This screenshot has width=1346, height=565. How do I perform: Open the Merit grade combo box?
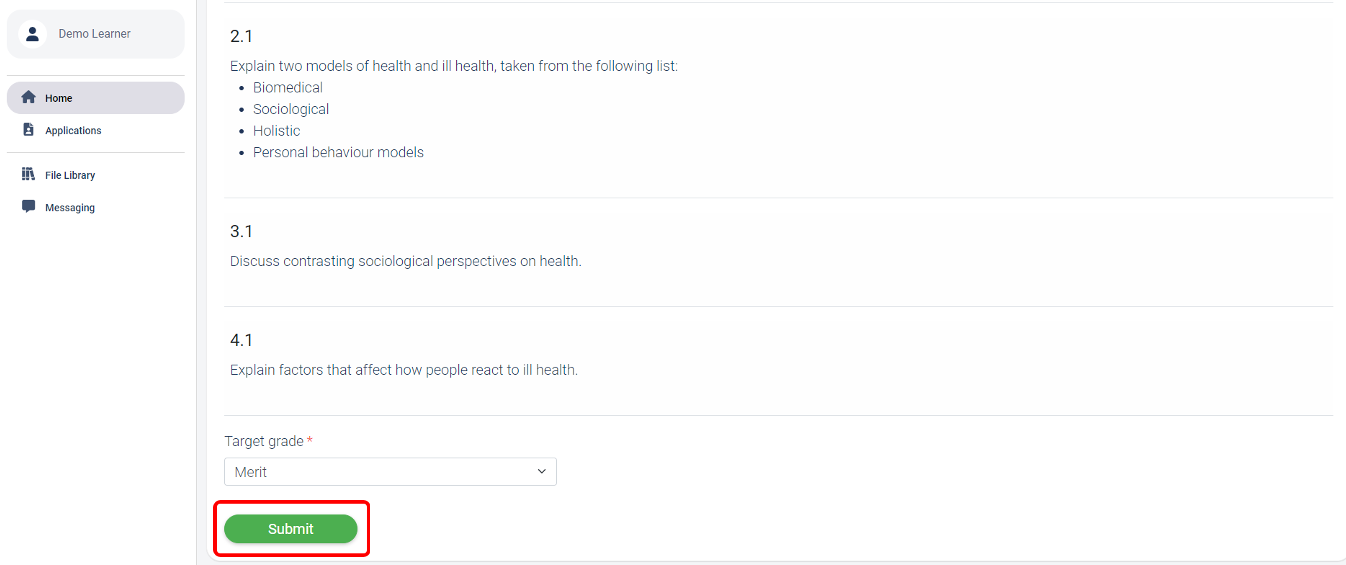(390, 472)
